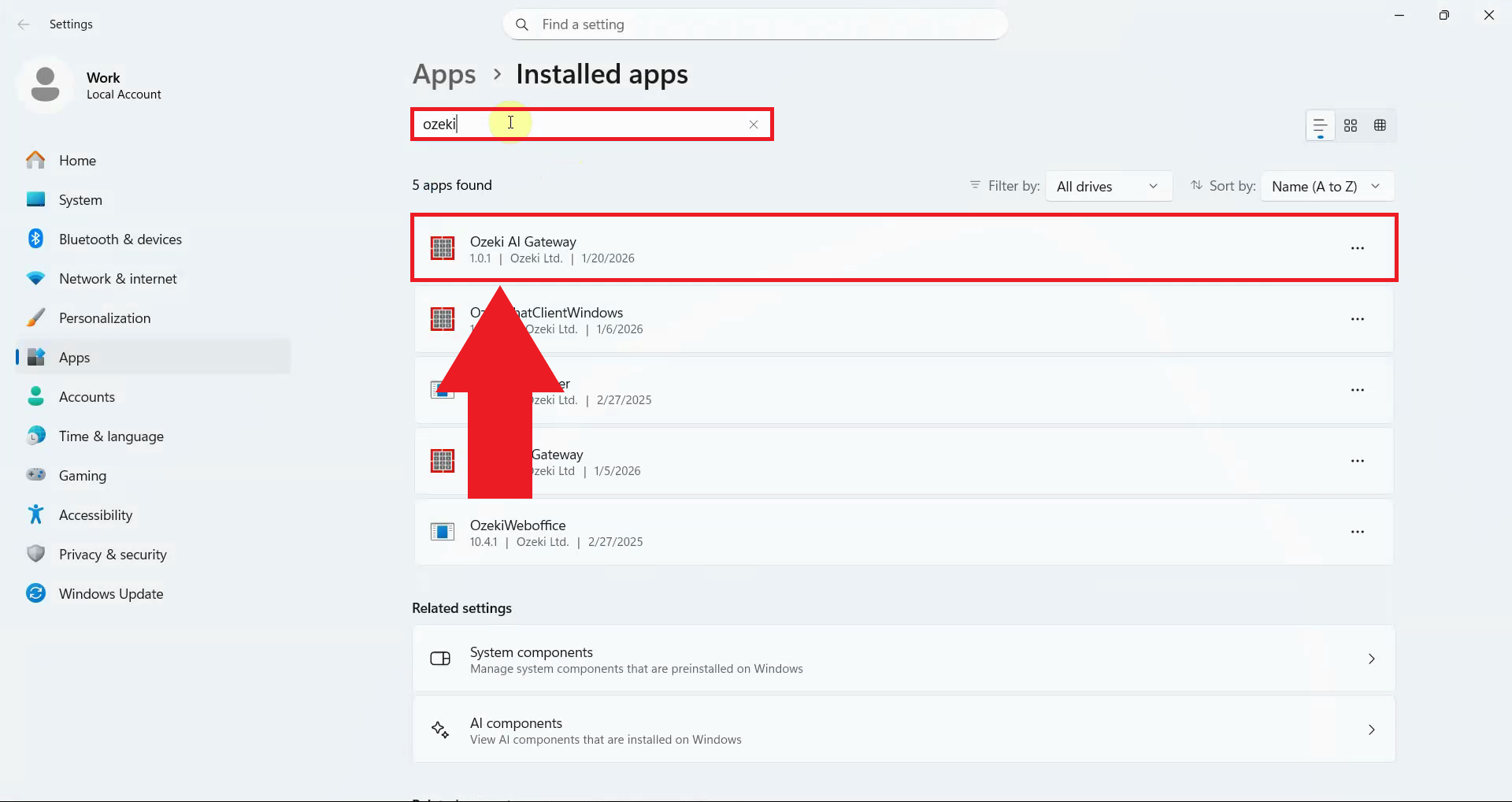Navigate to Privacy & security
Screen dimensions: 1512x802
pyautogui.click(x=113, y=555)
